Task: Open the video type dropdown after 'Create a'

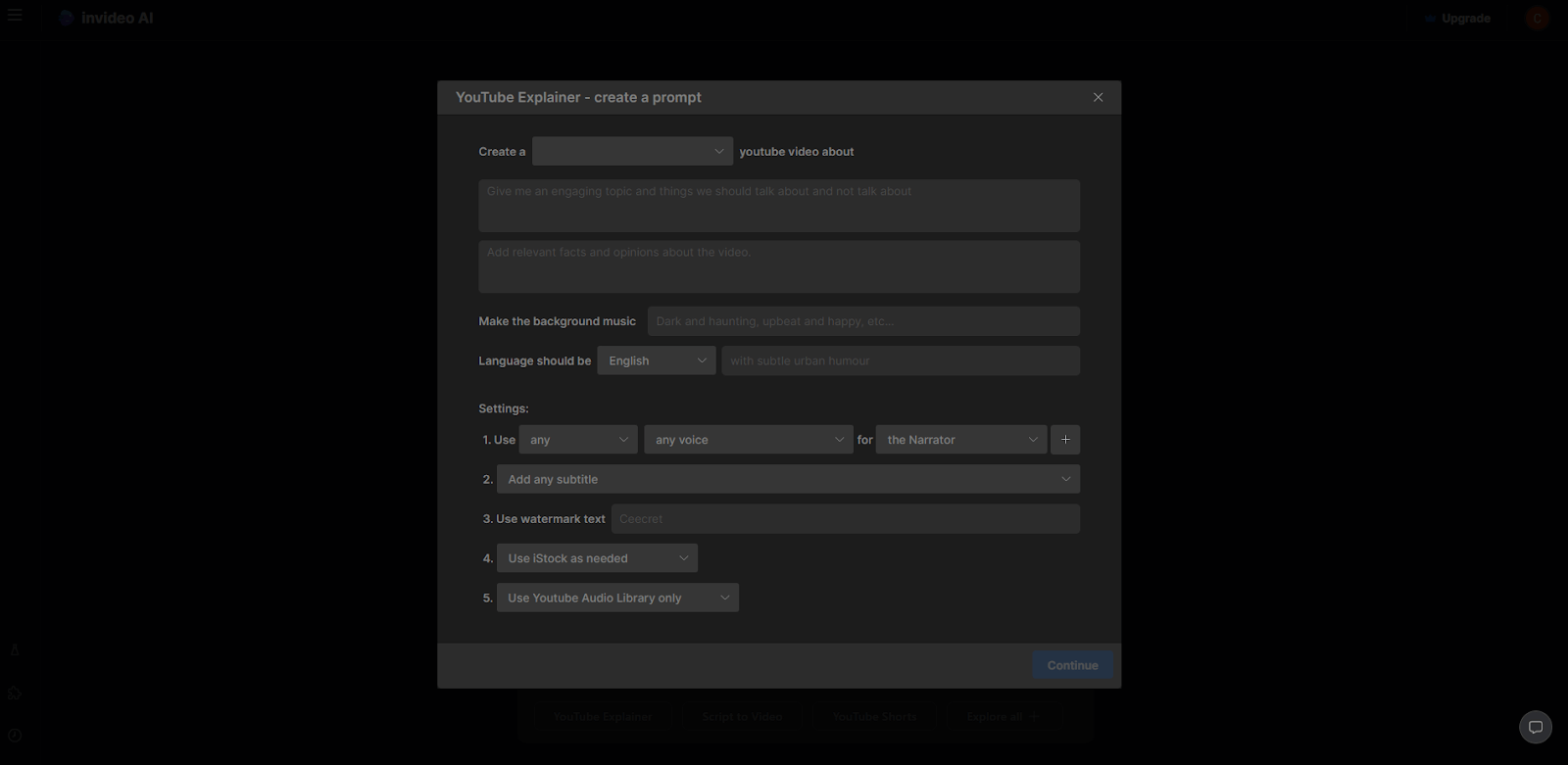Action: 632,151
